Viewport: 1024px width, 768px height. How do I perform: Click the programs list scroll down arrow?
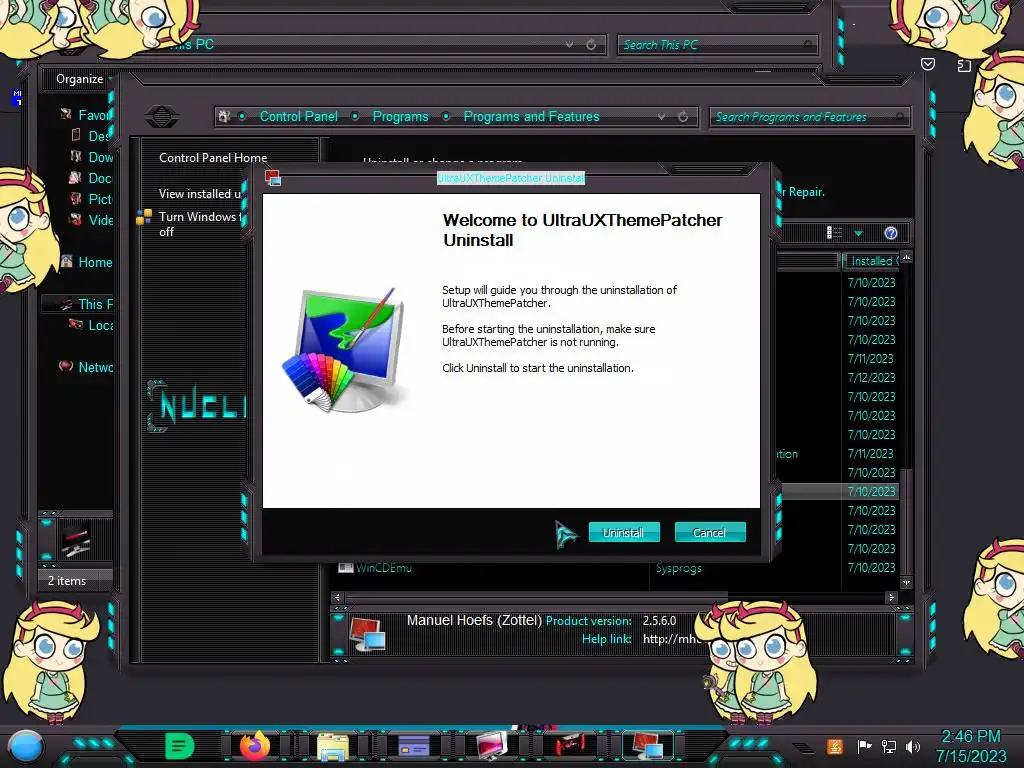click(906, 582)
